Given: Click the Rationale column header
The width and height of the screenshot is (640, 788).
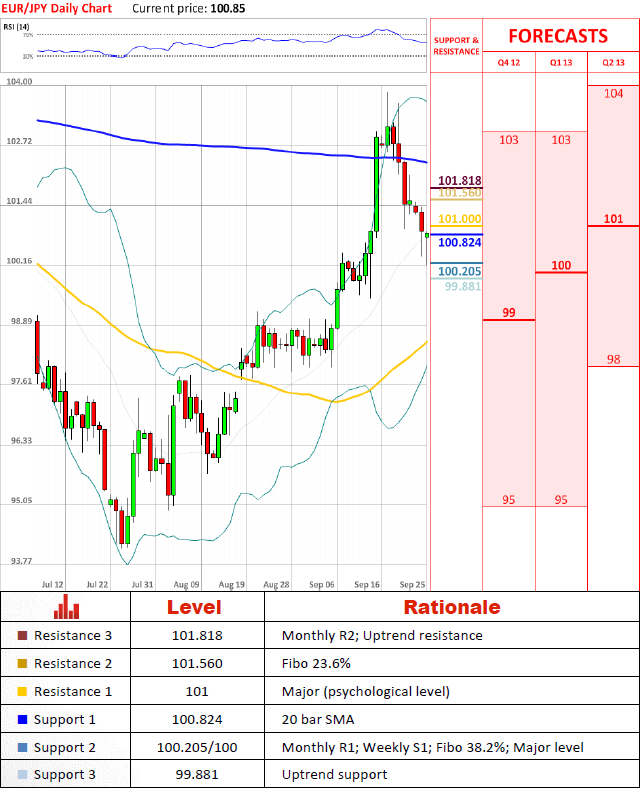Looking at the screenshot, I should 451,607.
